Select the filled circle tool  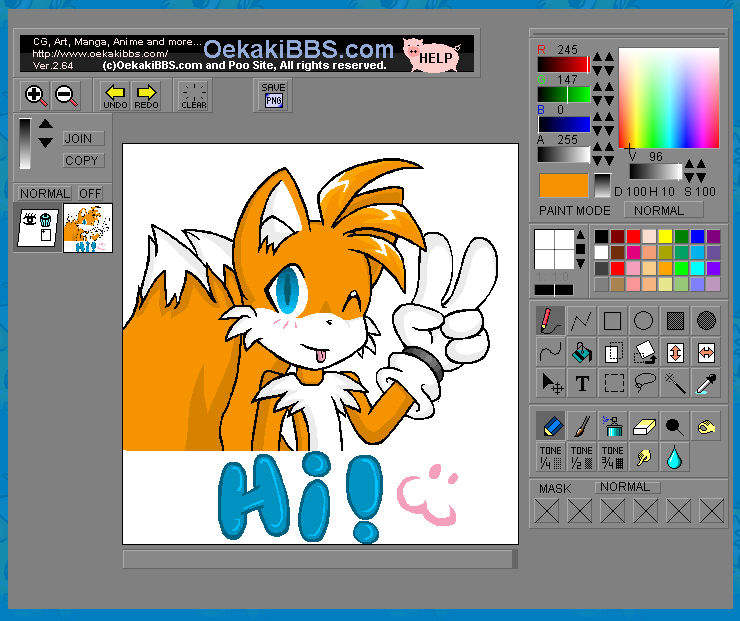tap(706, 321)
